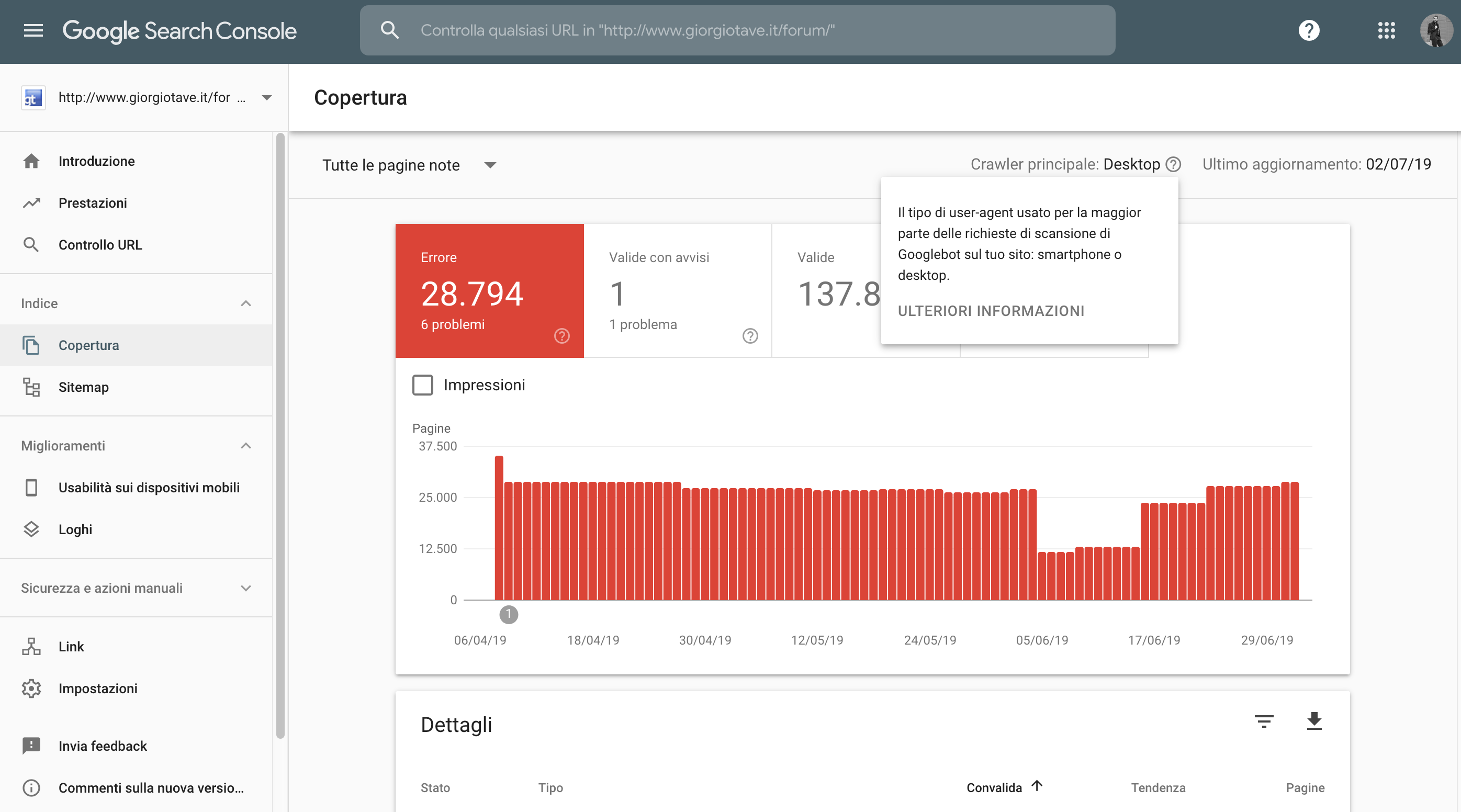Sort by the Stato column header

tap(435, 788)
